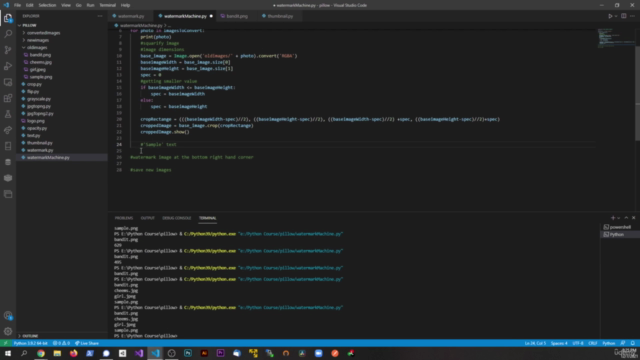Switch to the watermark.py editor tab
The image size is (640, 360).
coord(131,16)
